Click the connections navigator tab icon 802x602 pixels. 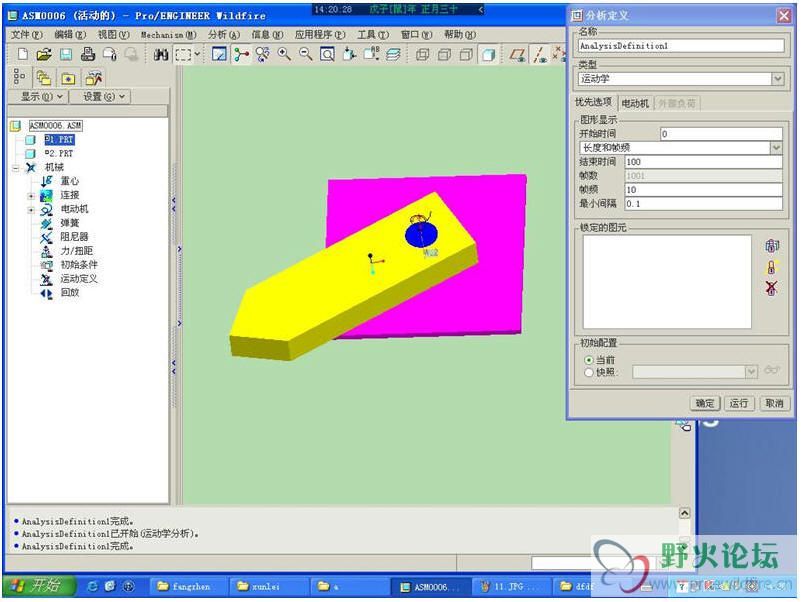[94, 78]
